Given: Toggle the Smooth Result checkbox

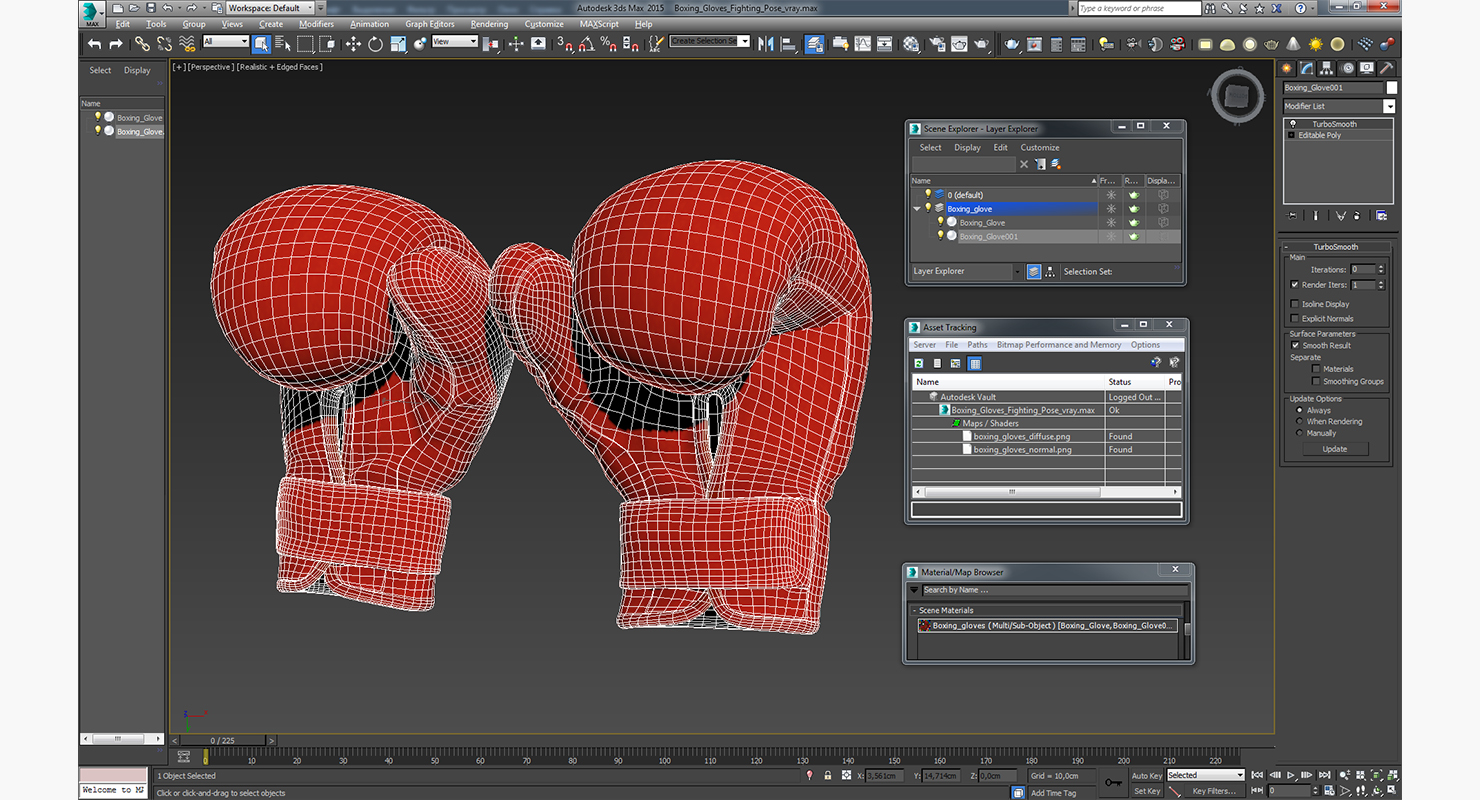Looking at the screenshot, I should (1295, 345).
